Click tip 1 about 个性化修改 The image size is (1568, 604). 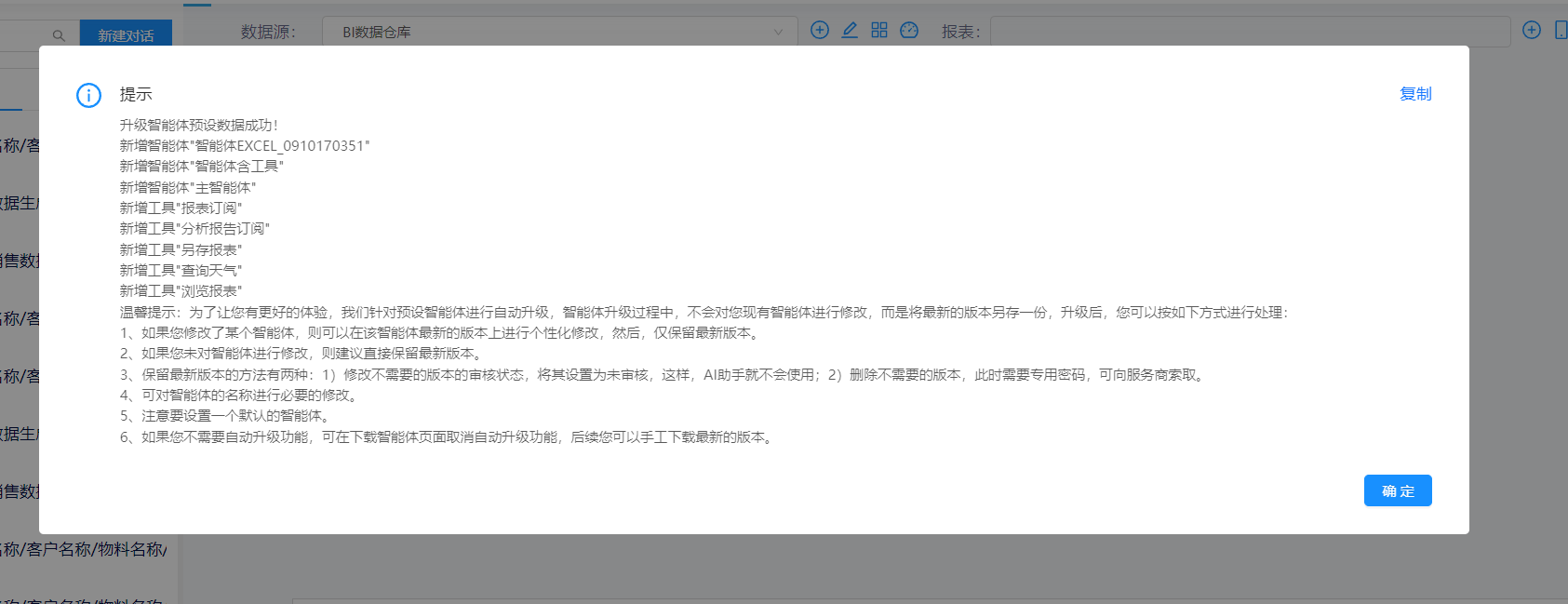click(x=441, y=332)
